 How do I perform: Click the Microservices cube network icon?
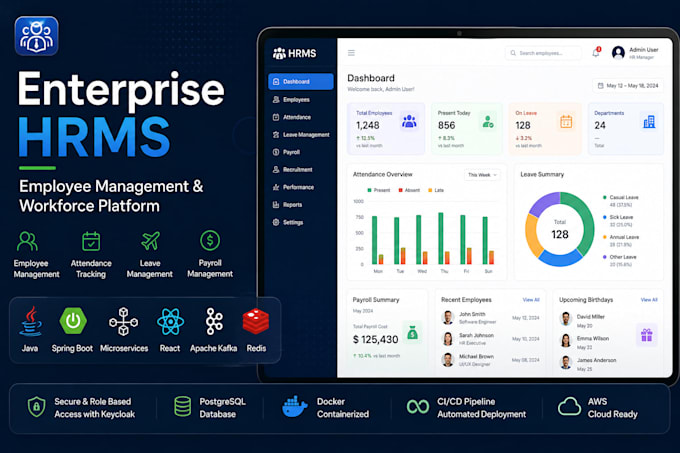[124, 322]
